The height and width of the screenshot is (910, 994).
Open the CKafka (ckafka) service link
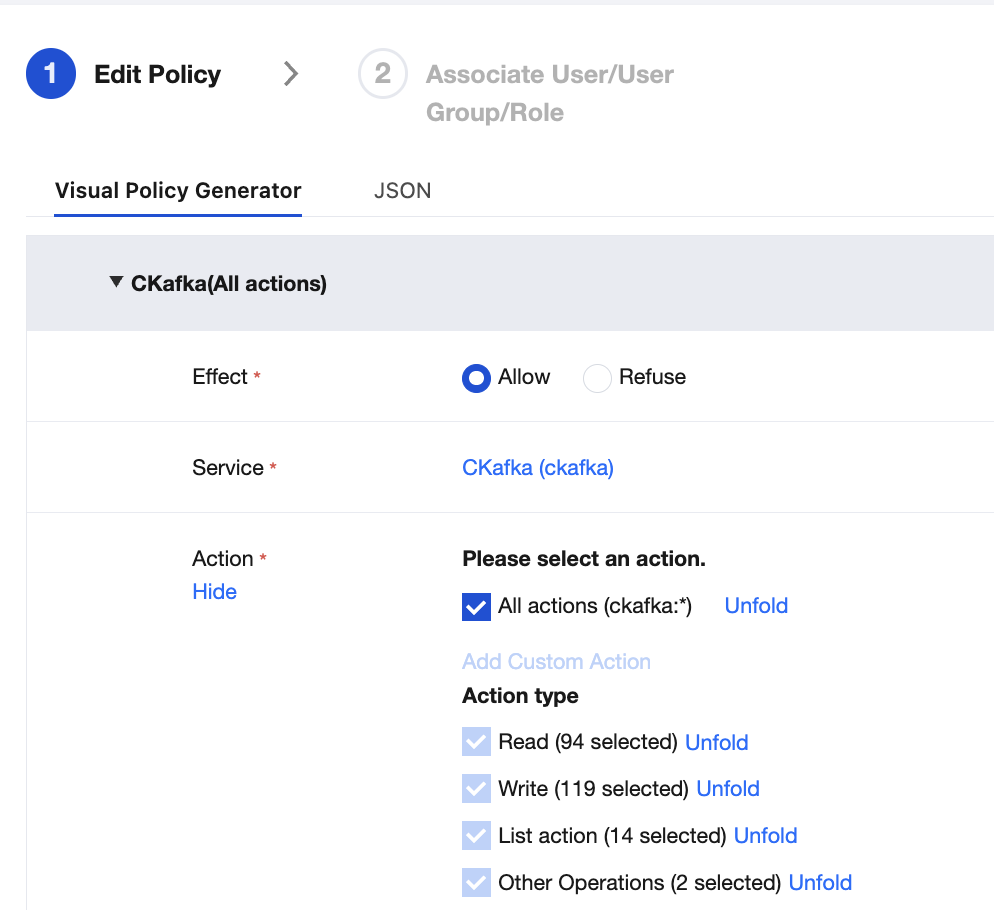pyautogui.click(x=538, y=468)
